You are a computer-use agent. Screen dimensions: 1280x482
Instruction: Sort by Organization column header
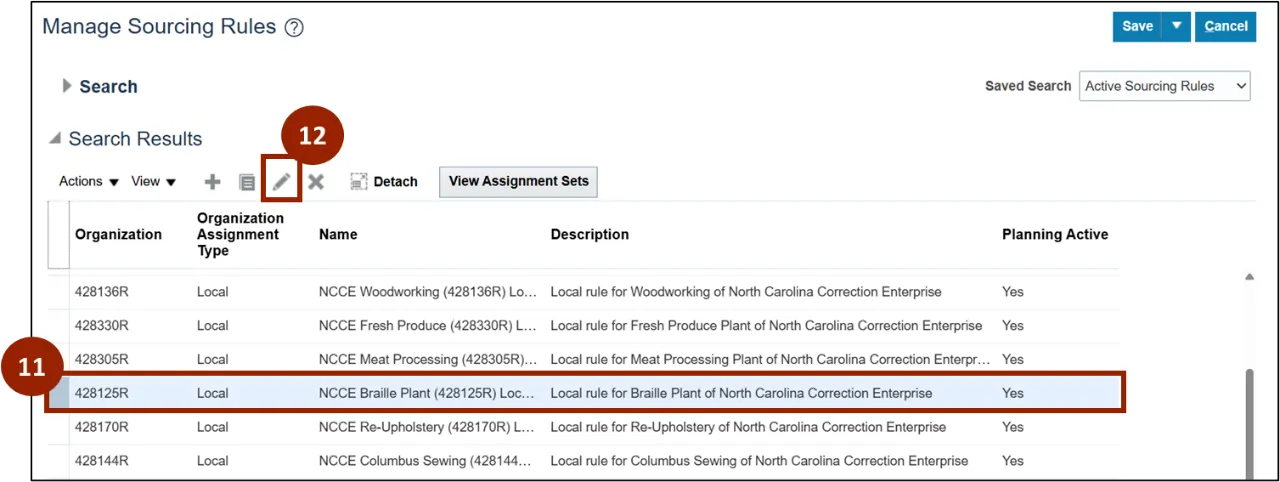pos(118,234)
